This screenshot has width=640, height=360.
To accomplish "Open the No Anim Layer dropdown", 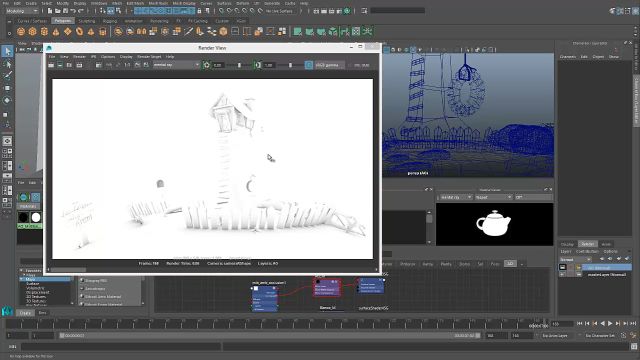I will pyautogui.click(x=558, y=336).
